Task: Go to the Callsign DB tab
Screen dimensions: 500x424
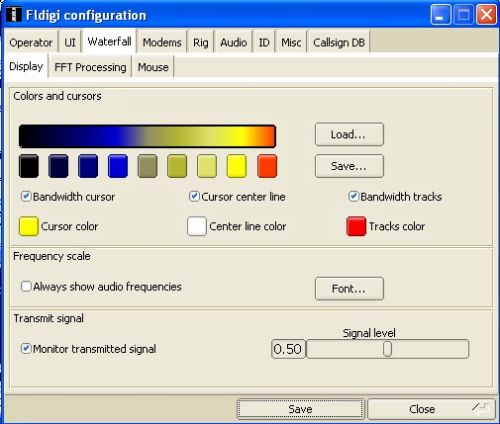Action: pyautogui.click(x=339, y=42)
